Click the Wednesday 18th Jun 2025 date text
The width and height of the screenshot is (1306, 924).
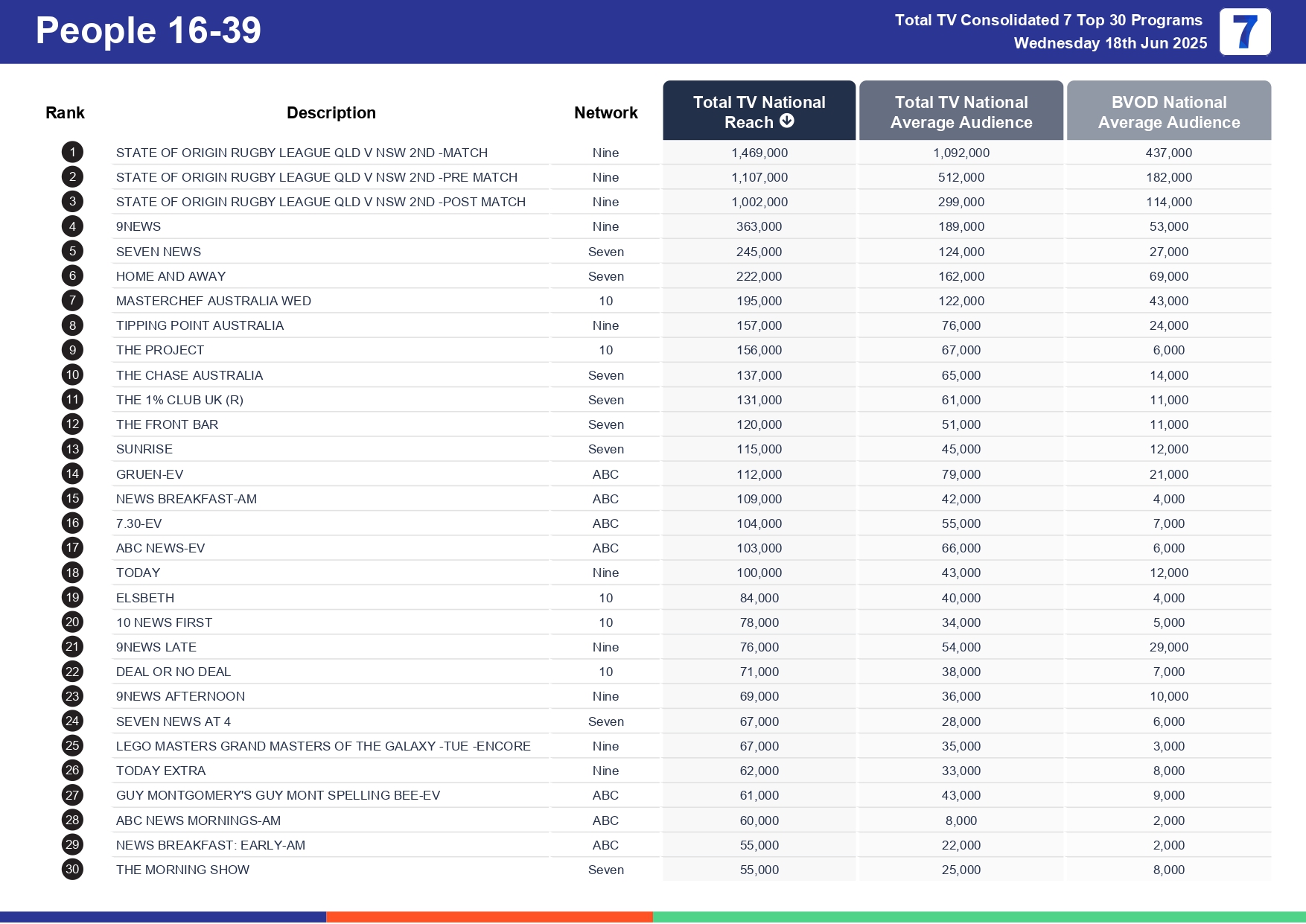[x=1110, y=43]
